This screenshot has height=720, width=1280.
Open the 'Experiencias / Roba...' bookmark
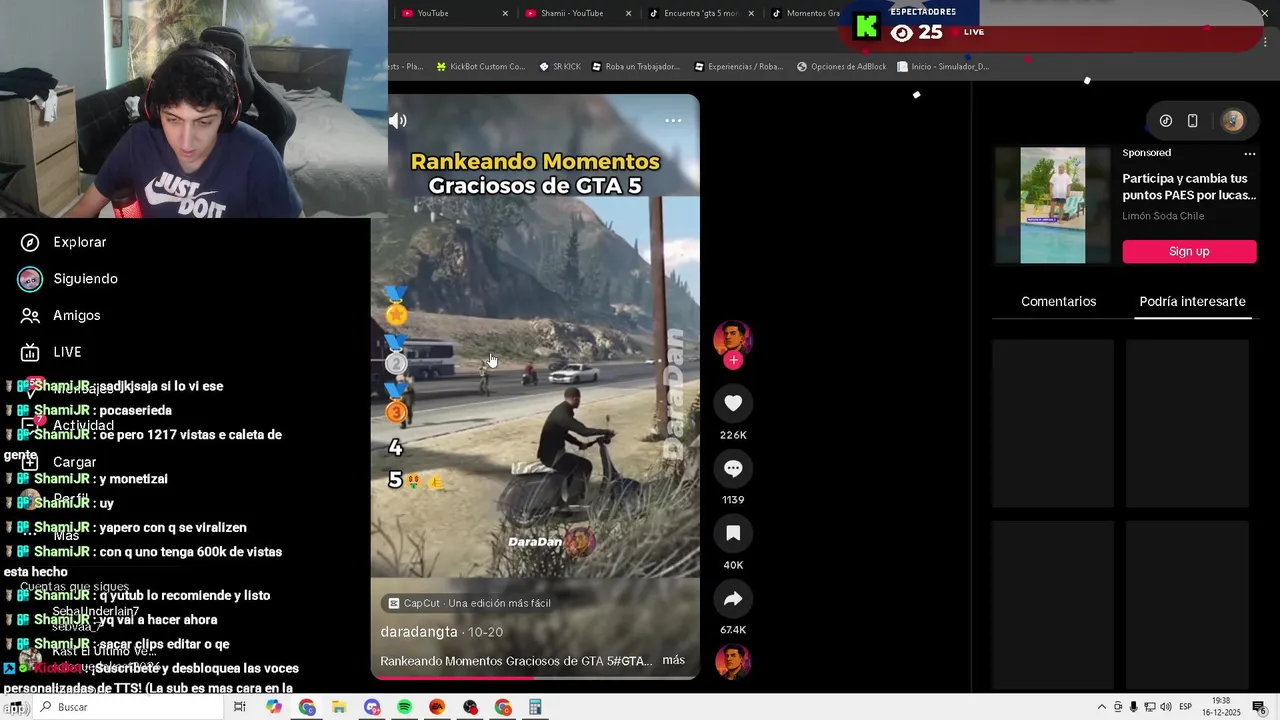(x=738, y=67)
